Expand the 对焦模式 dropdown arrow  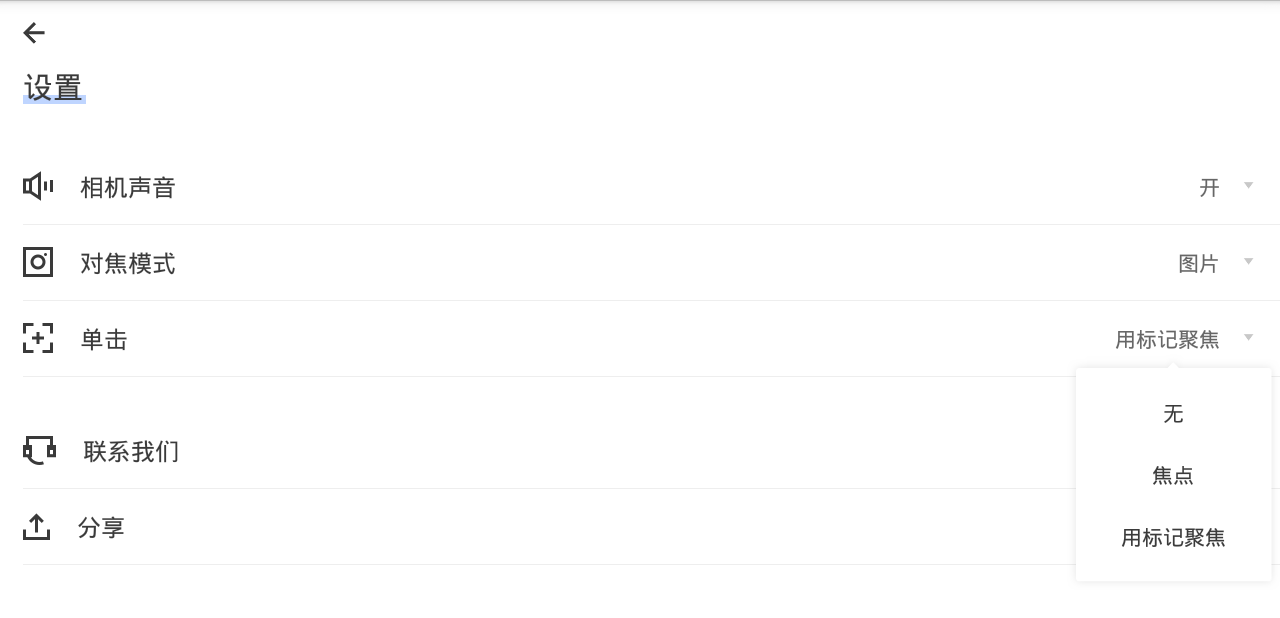tap(1248, 261)
